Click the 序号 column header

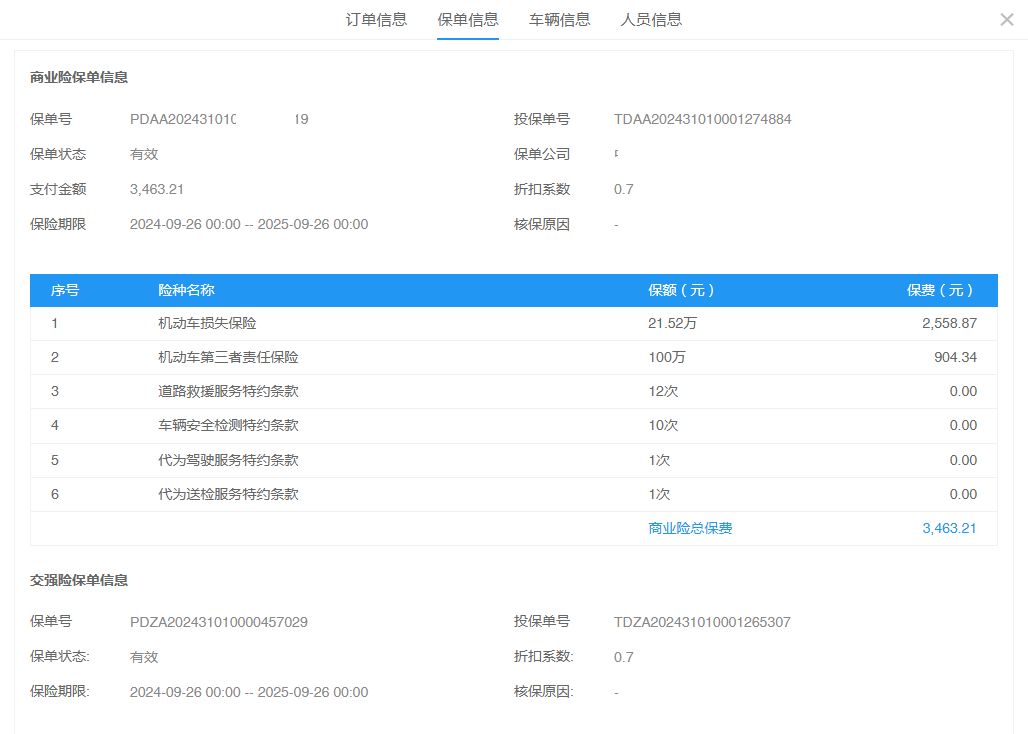[65, 290]
